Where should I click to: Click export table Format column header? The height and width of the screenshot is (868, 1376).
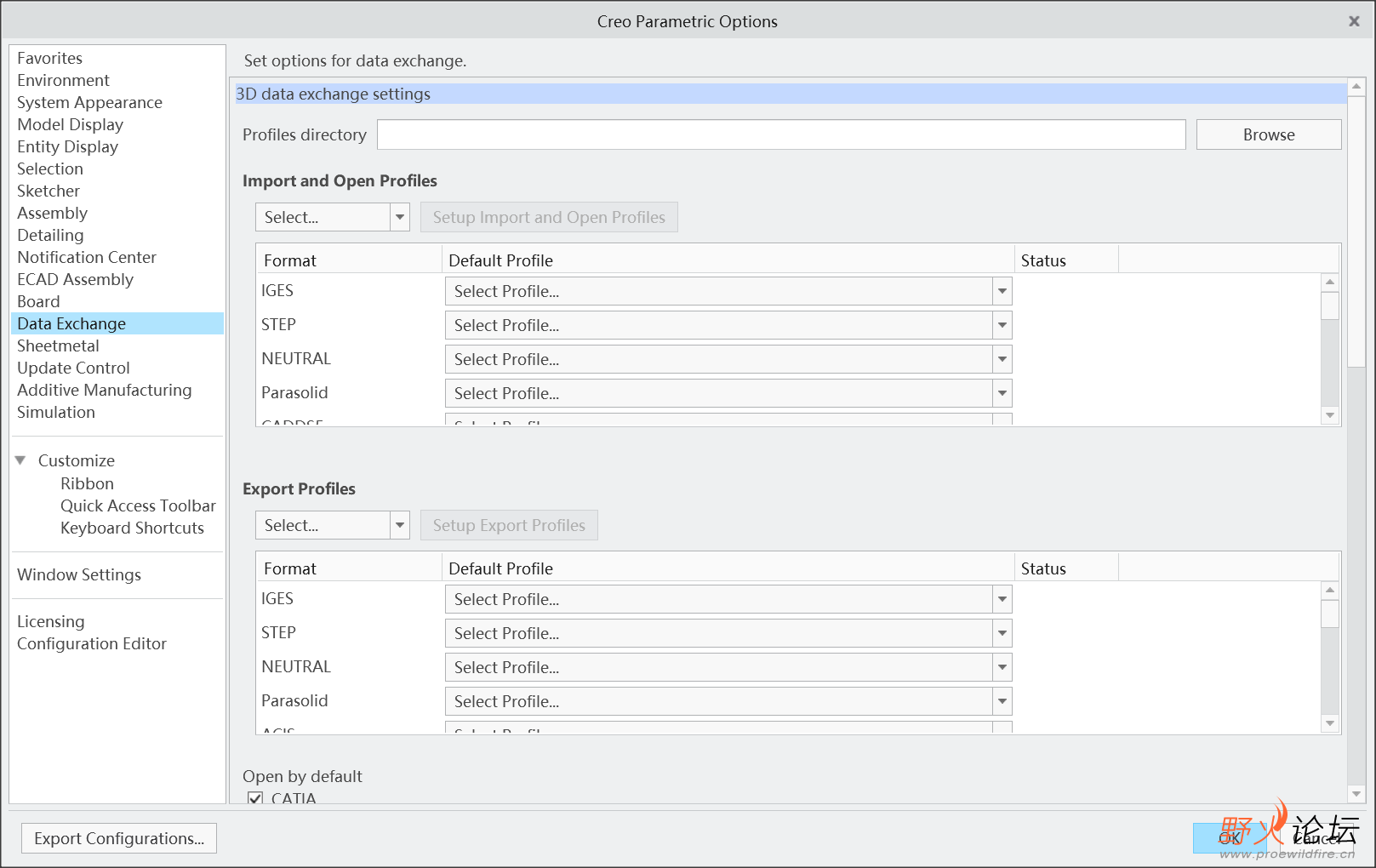pyautogui.click(x=349, y=568)
